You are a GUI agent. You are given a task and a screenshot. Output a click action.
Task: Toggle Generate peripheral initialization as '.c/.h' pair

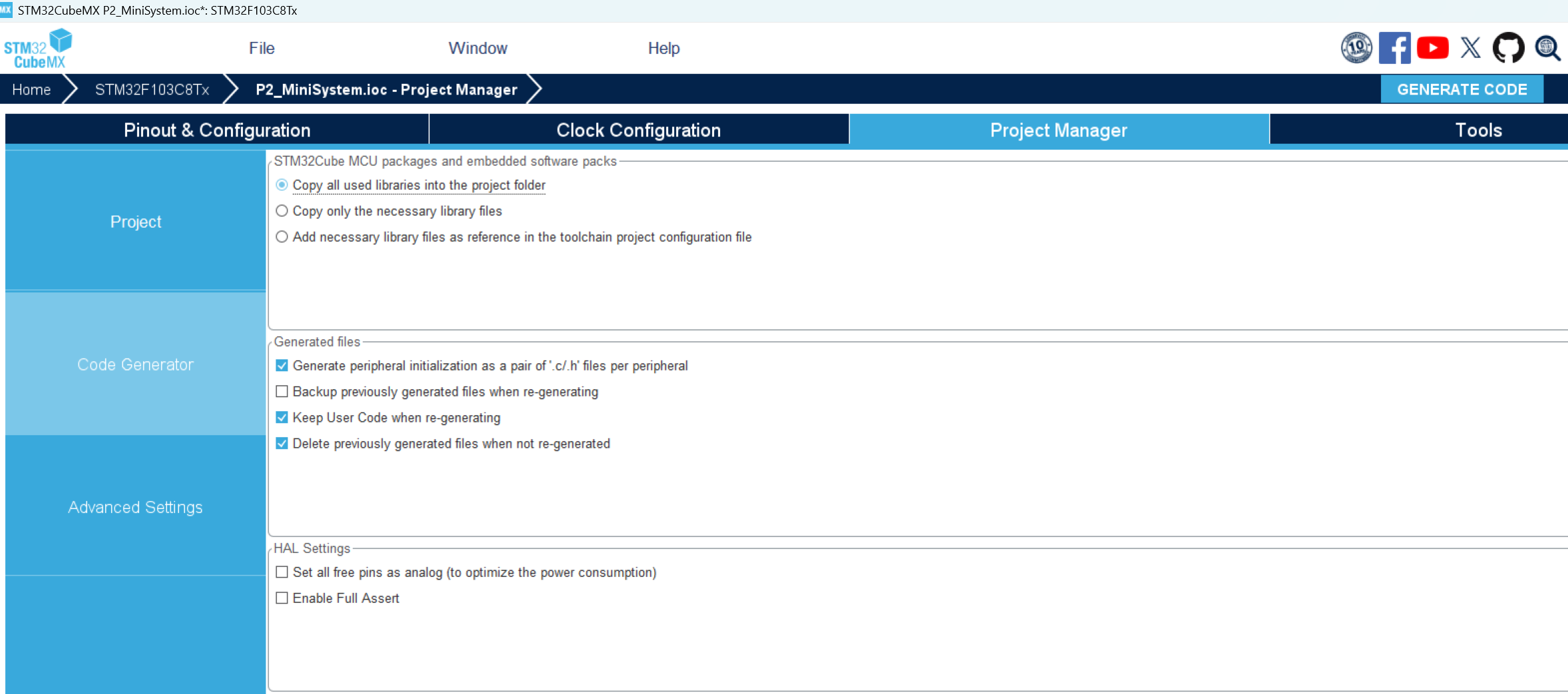pos(282,366)
